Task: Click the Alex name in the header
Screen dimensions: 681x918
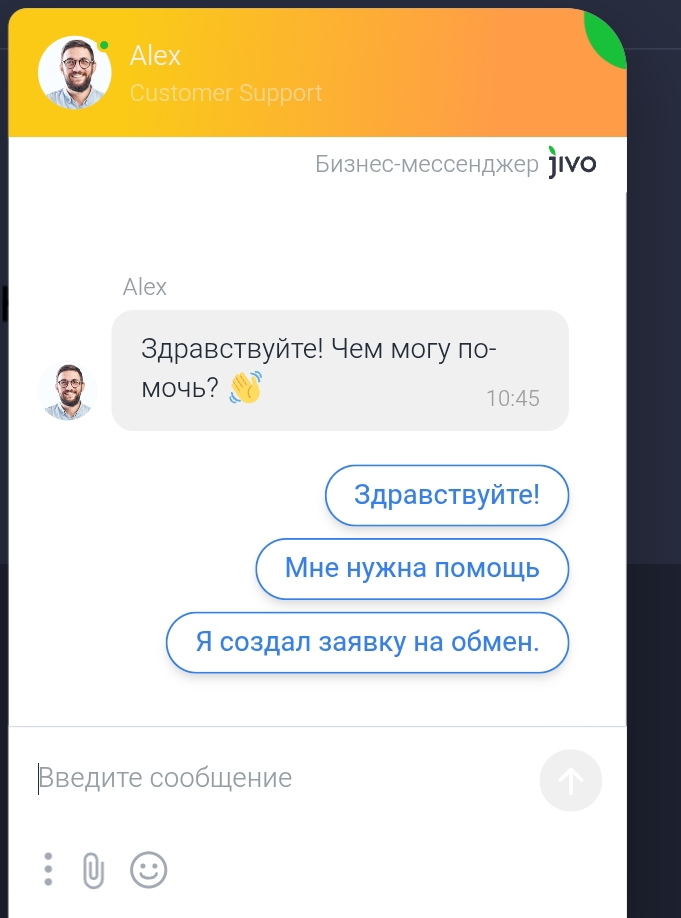Action: pyautogui.click(x=155, y=56)
